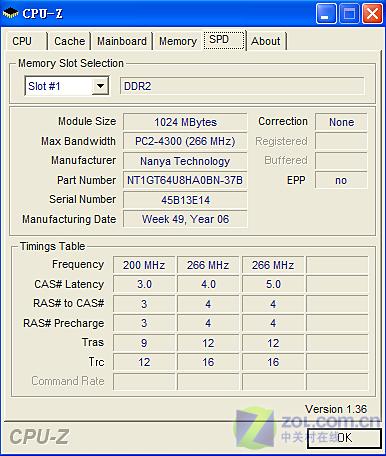Go to the Mainboard tab
Viewport: 386px width, 456px height.
[x=122, y=41]
